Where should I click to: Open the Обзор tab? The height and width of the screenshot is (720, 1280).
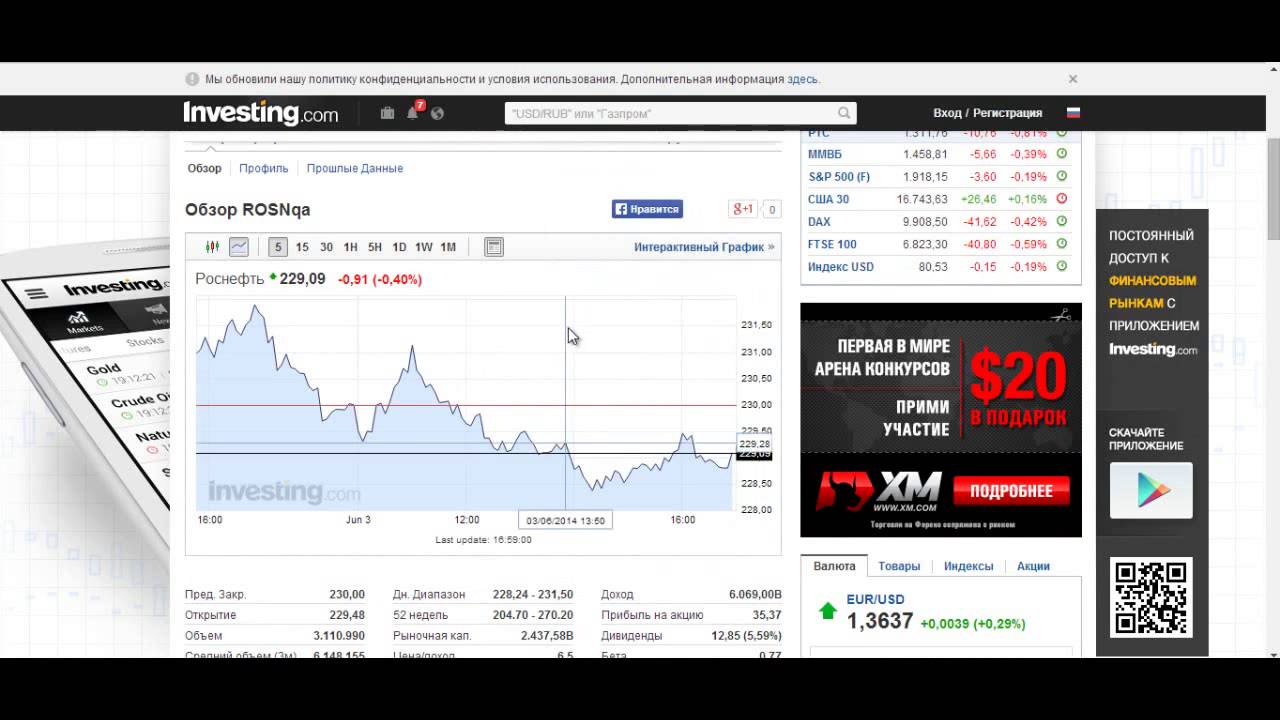[204, 168]
